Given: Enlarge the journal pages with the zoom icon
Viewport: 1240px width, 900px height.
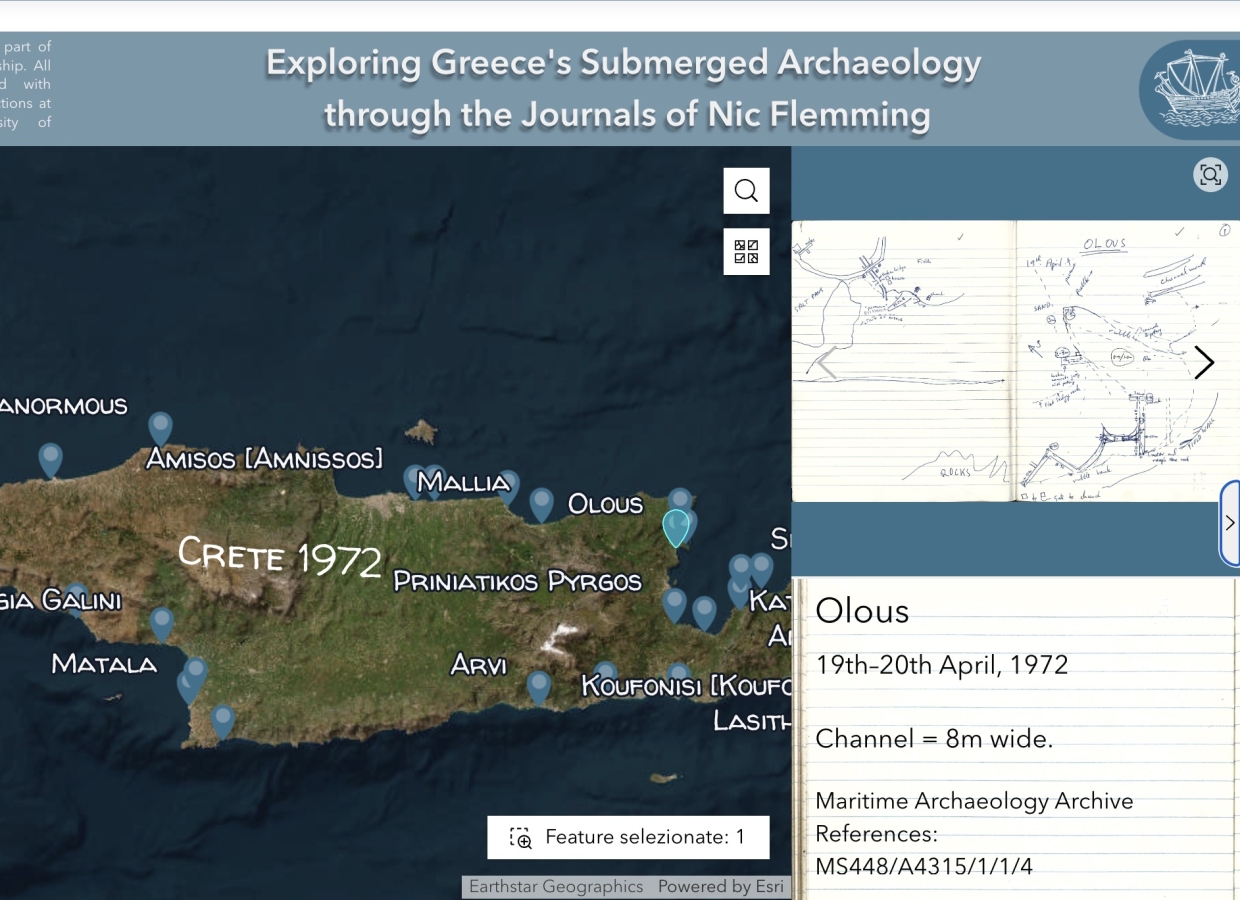Looking at the screenshot, I should pyautogui.click(x=1210, y=174).
